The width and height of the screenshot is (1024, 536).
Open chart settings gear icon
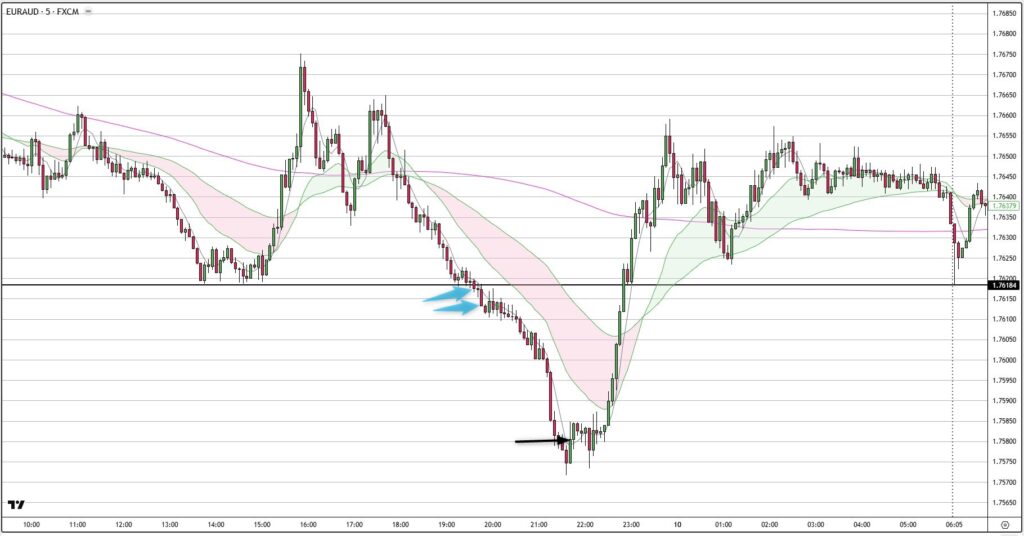pyautogui.click(x=1003, y=524)
